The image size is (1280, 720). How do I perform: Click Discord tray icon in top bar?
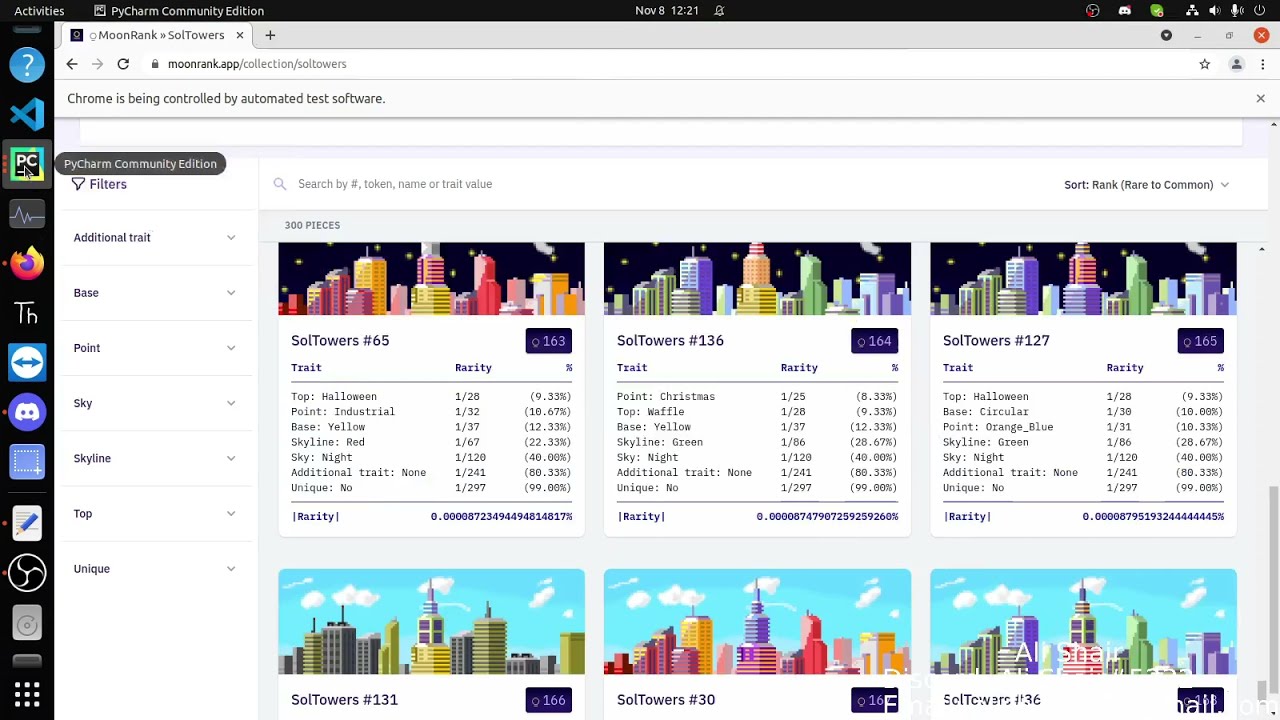1125,10
